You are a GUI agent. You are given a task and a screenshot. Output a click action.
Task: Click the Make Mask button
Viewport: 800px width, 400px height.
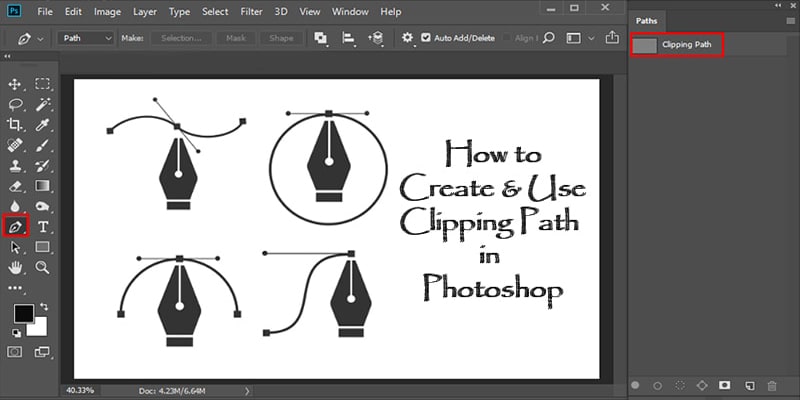point(236,38)
